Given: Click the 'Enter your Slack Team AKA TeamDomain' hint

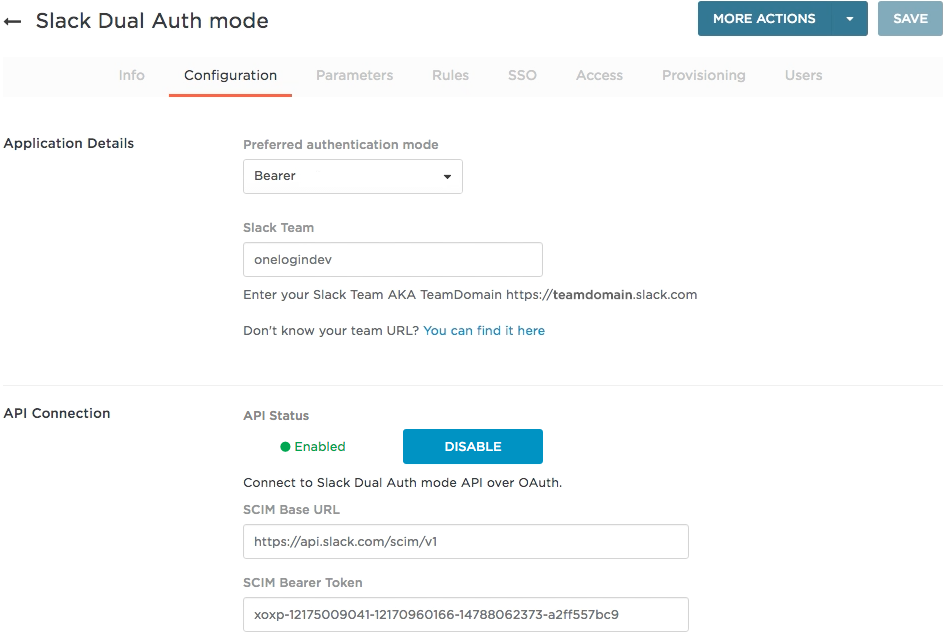Looking at the screenshot, I should point(470,295).
